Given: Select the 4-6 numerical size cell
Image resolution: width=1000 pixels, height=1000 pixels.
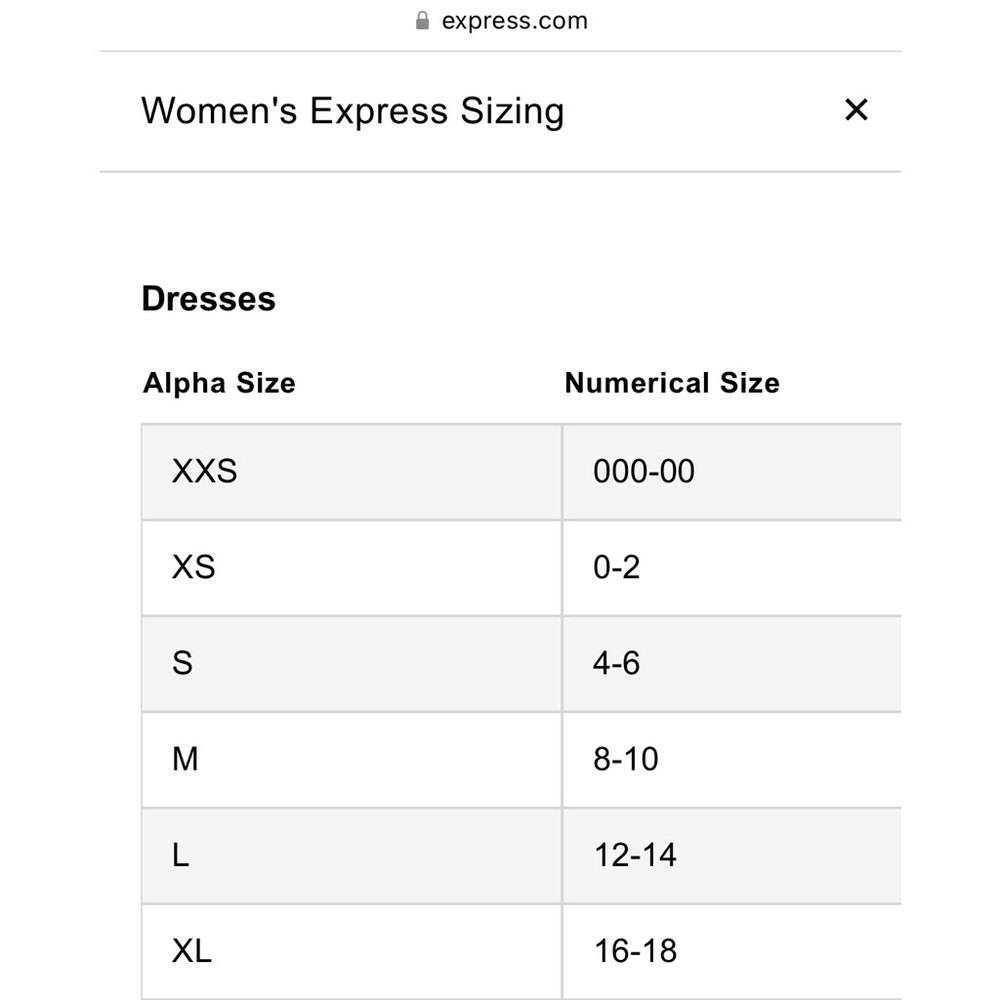Looking at the screenshot, I should pos(732,663).
